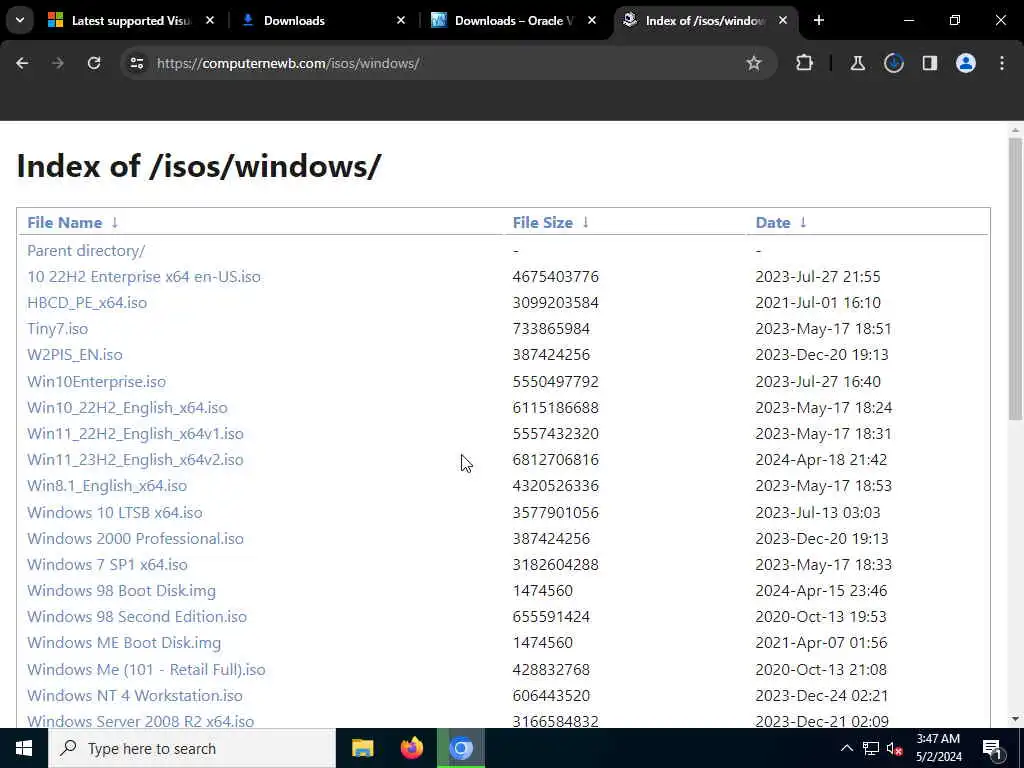Click scrollbar down arrow
The width and height of the screenshot is (1024, 768).
coord(1015,718)
